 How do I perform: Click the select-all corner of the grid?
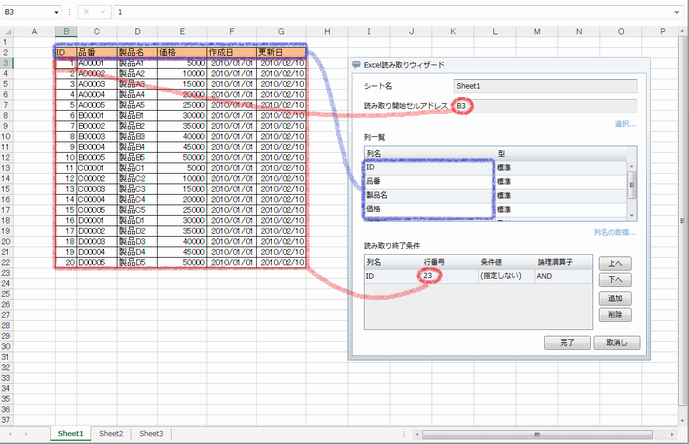[x=6, y=31]
